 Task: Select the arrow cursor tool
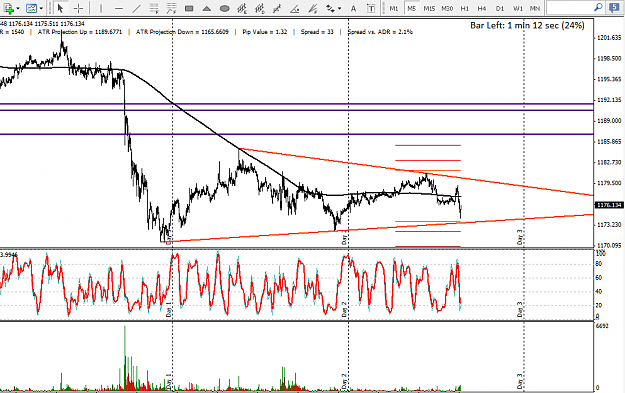click(x=61, y=8)
